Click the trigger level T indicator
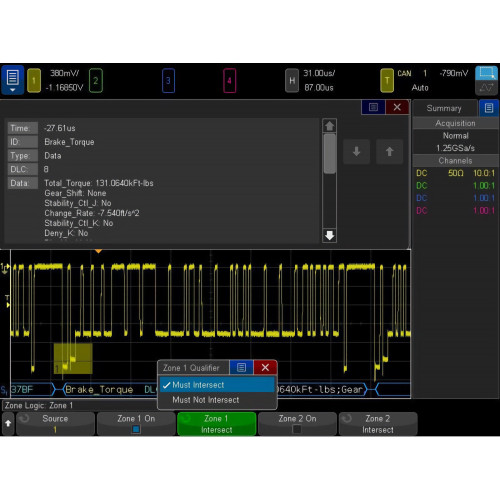 (x=7, y=301)
